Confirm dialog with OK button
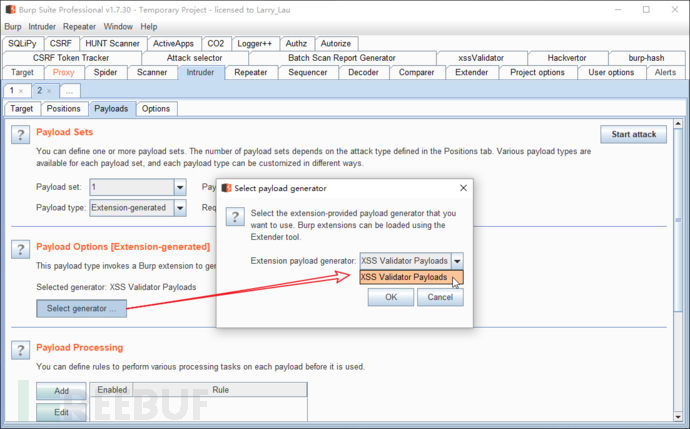Image resolution: width=690 pixels, height=429 pixels. click(391, 297)
